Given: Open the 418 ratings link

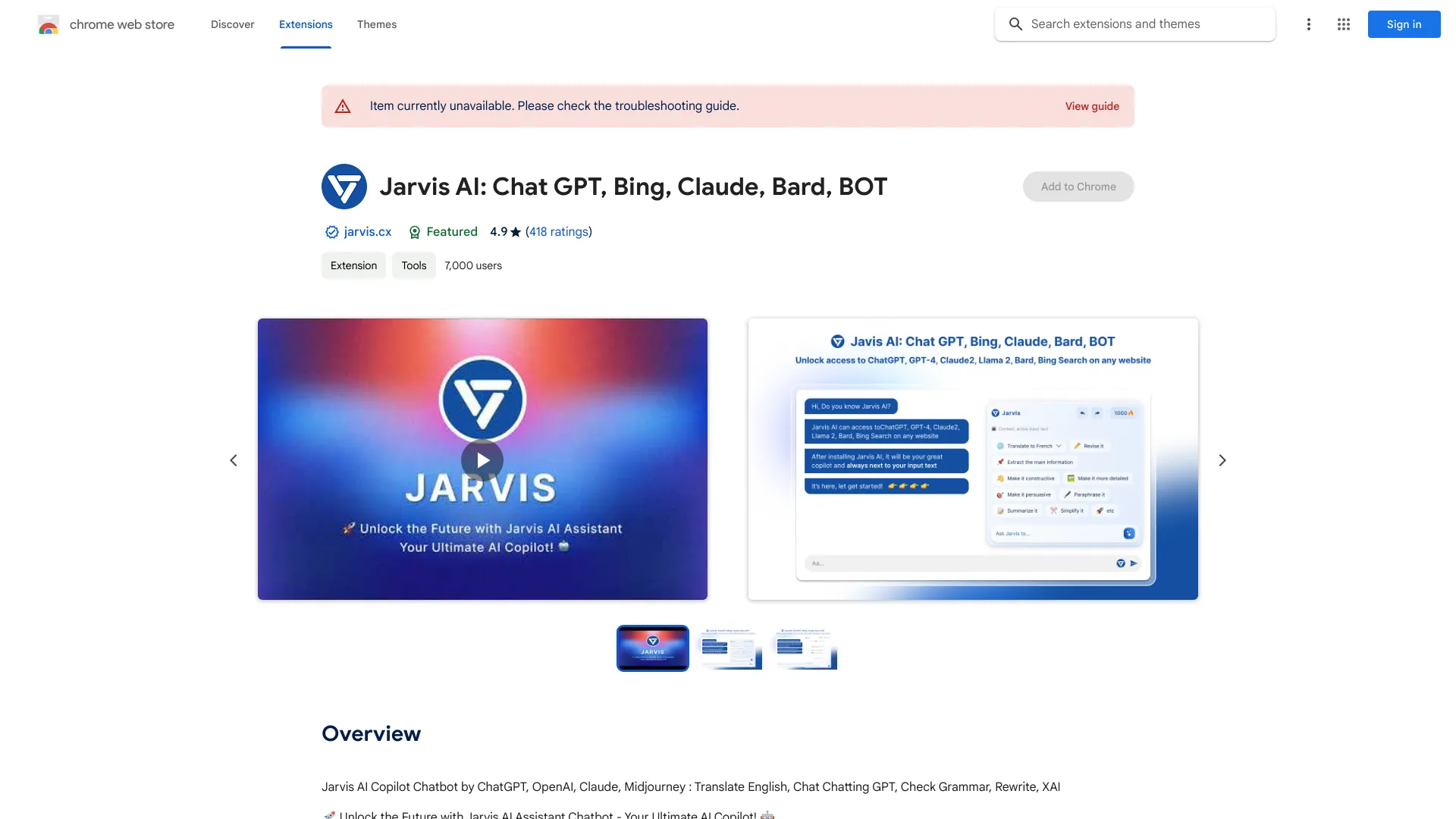Looking at the screenshot, I should click(559, 232).
